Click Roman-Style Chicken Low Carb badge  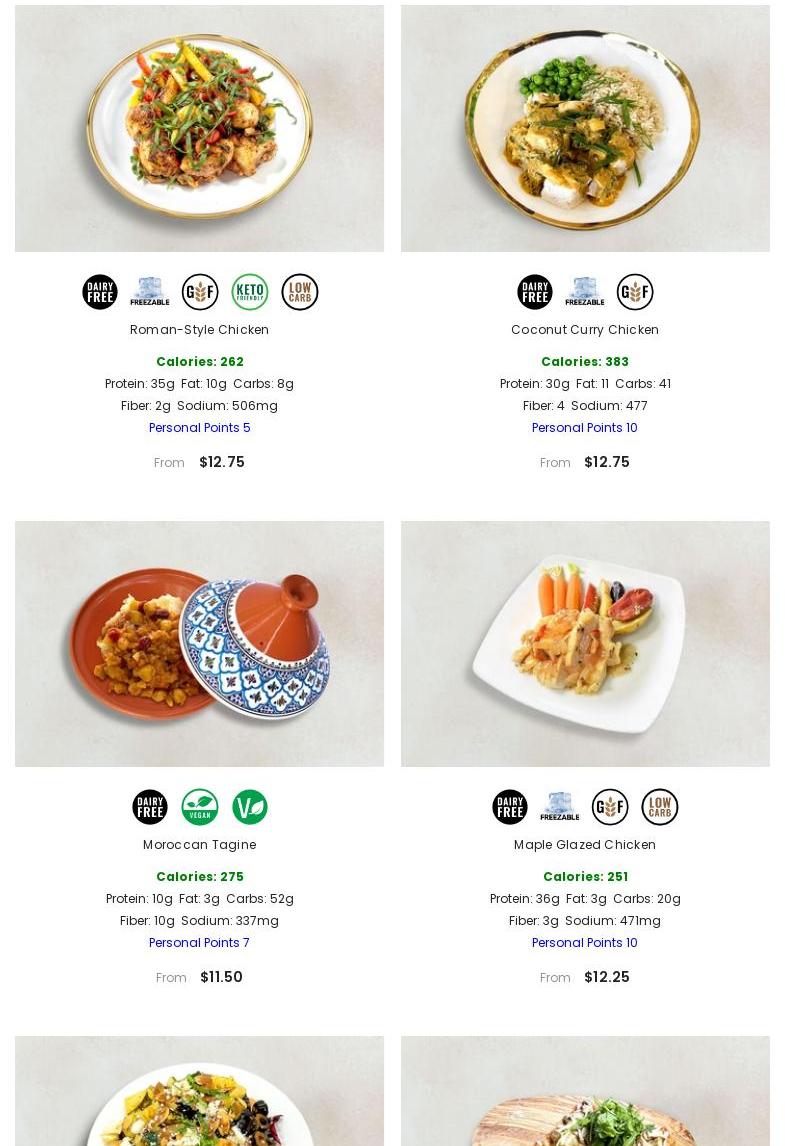pyautogui.click(x=300, y=292)
